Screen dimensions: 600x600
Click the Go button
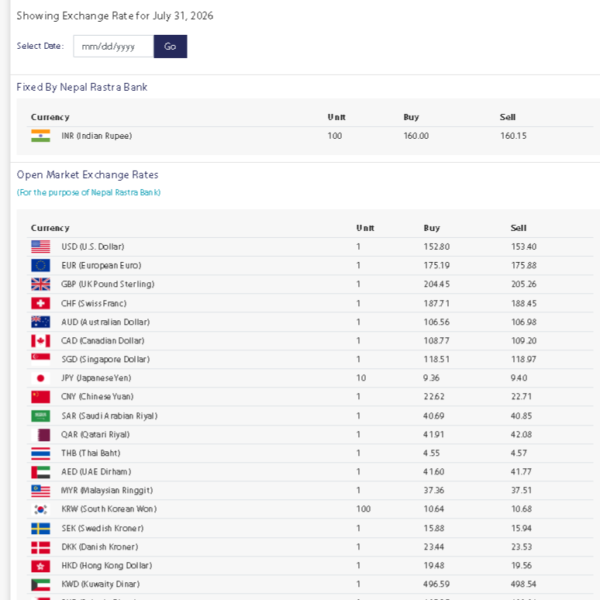170,46
